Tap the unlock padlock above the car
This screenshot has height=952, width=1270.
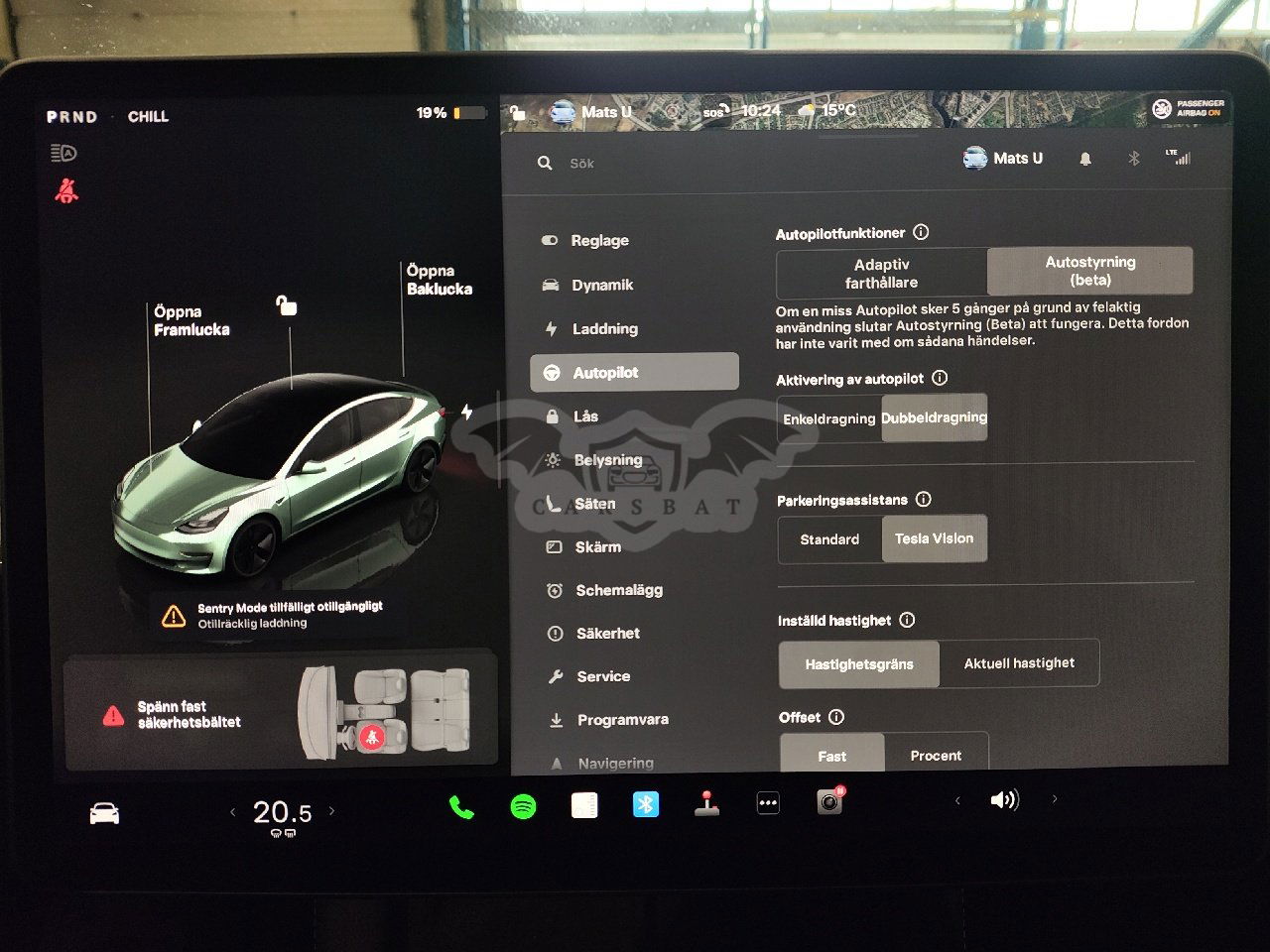click(287, 305)
